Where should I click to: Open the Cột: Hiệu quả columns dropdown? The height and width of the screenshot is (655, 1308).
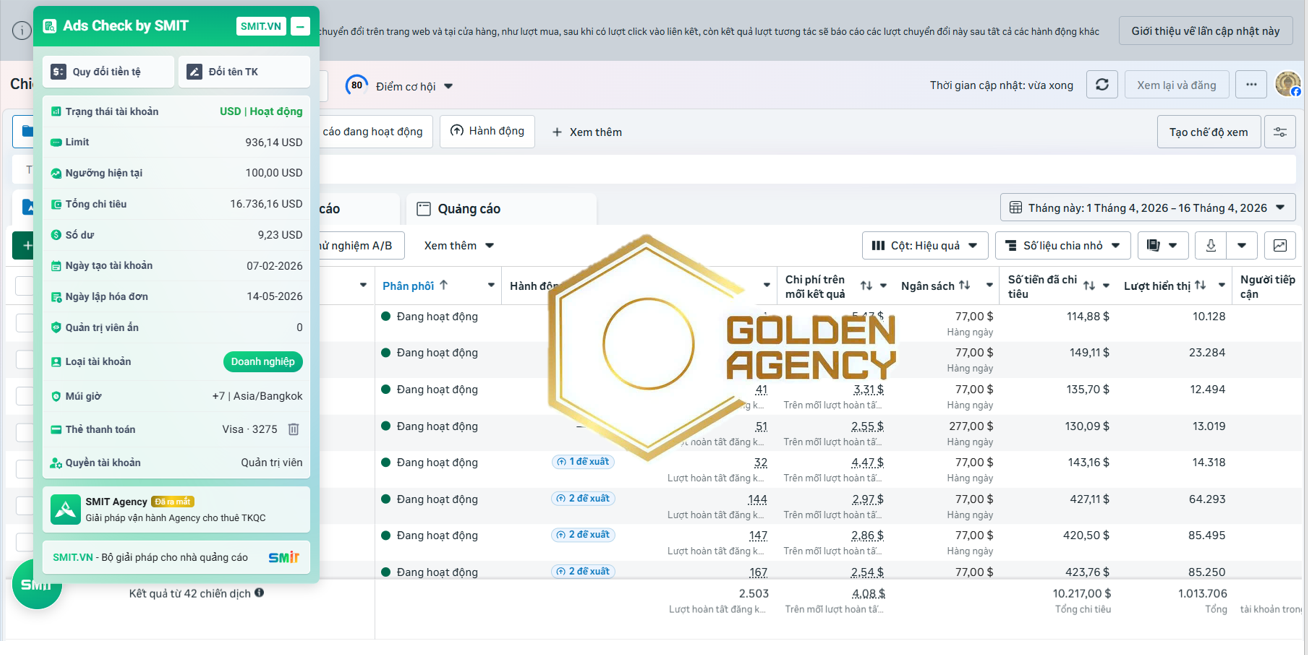point(925,246)
